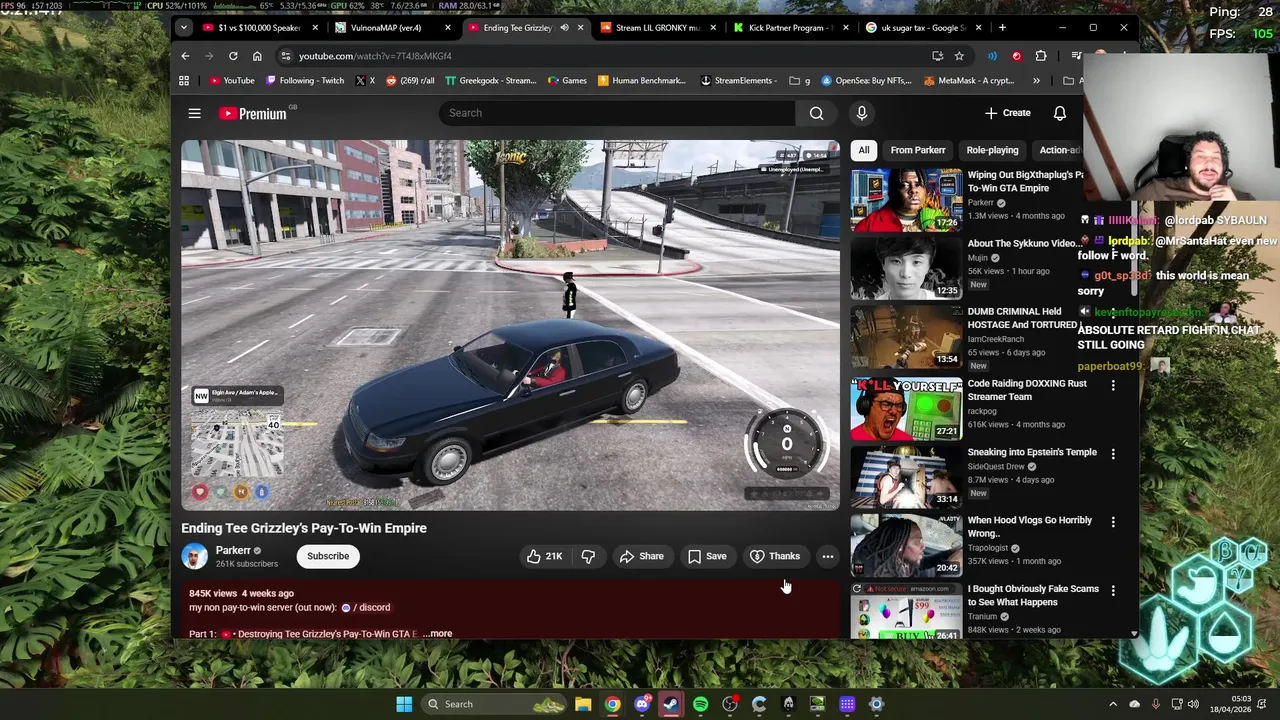Image resolution: width=1280 pixels, height=720 pixels.
Task: Go back in Chrome browser
Action: point(185,56)
